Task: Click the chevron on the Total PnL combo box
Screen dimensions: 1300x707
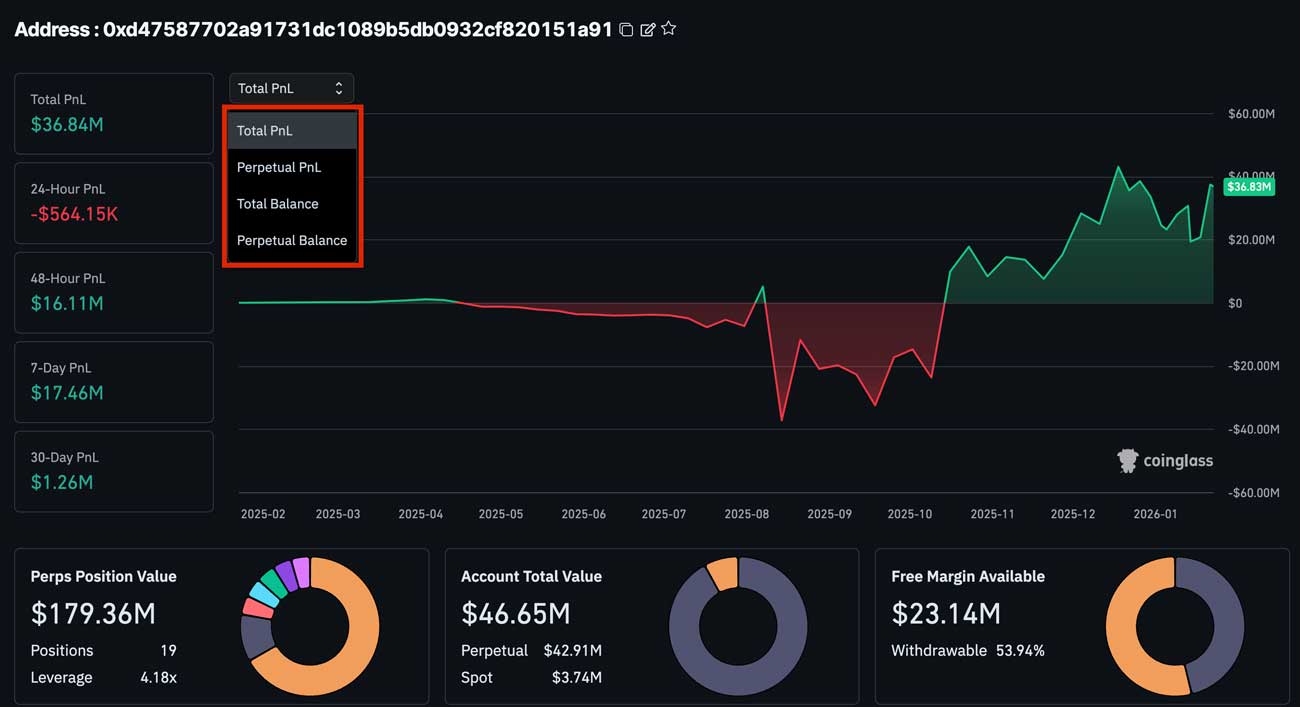Action: (341, 88)
